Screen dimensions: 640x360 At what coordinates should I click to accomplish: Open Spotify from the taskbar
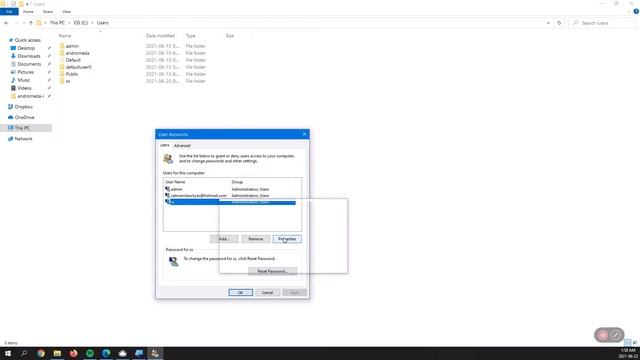(90, 353)
